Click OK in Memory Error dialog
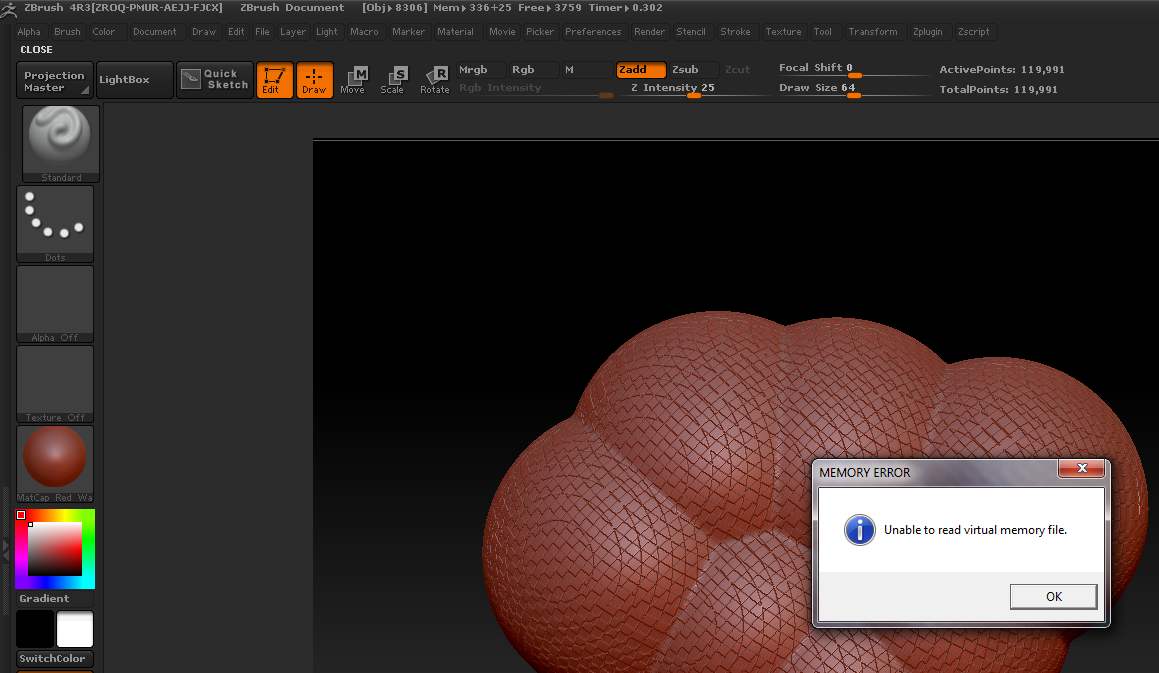 coord(1053,596)
